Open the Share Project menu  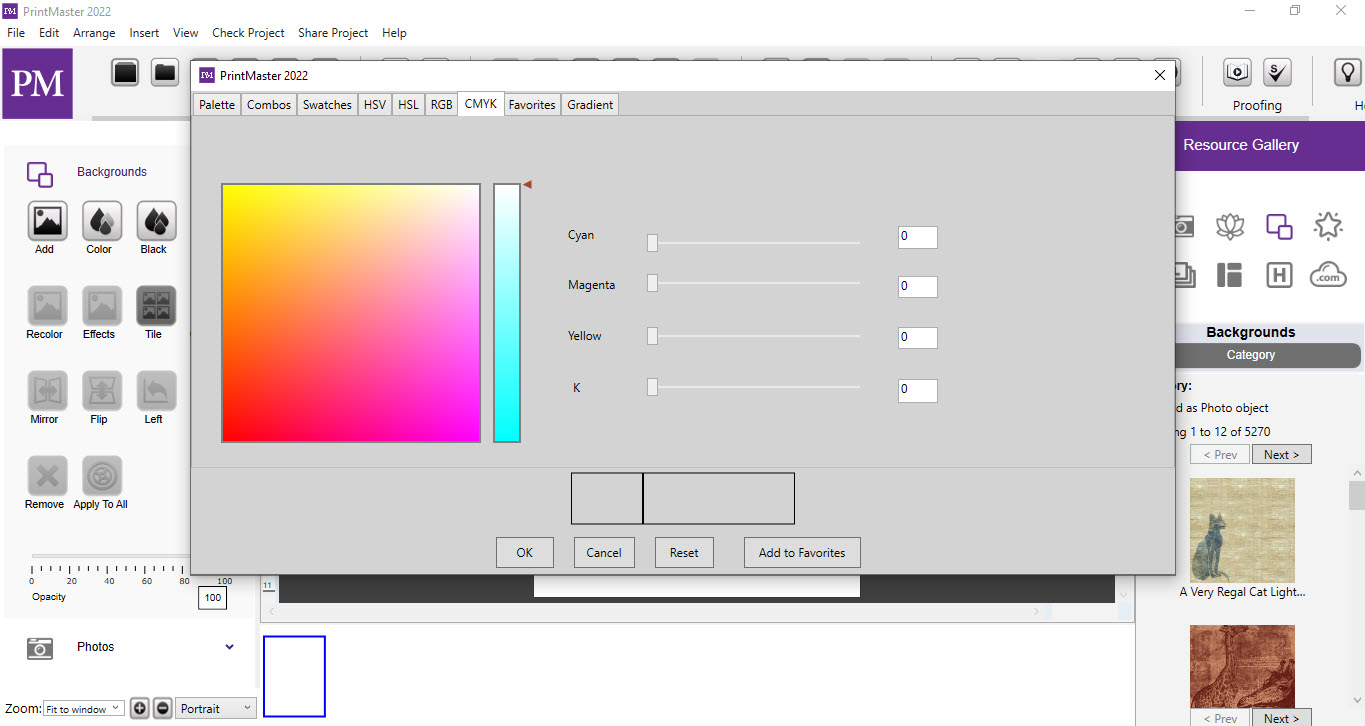pyautogui.click(x=333, y=33)
